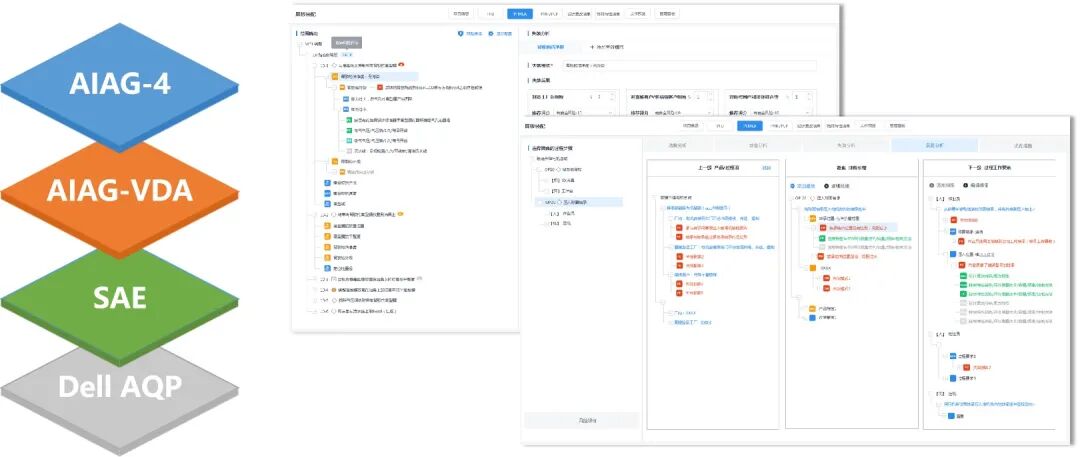Click yellow badge beside second main back-window tree node
The width and height of the screenshot is (1080, 457).
click(x=400, y=214)
